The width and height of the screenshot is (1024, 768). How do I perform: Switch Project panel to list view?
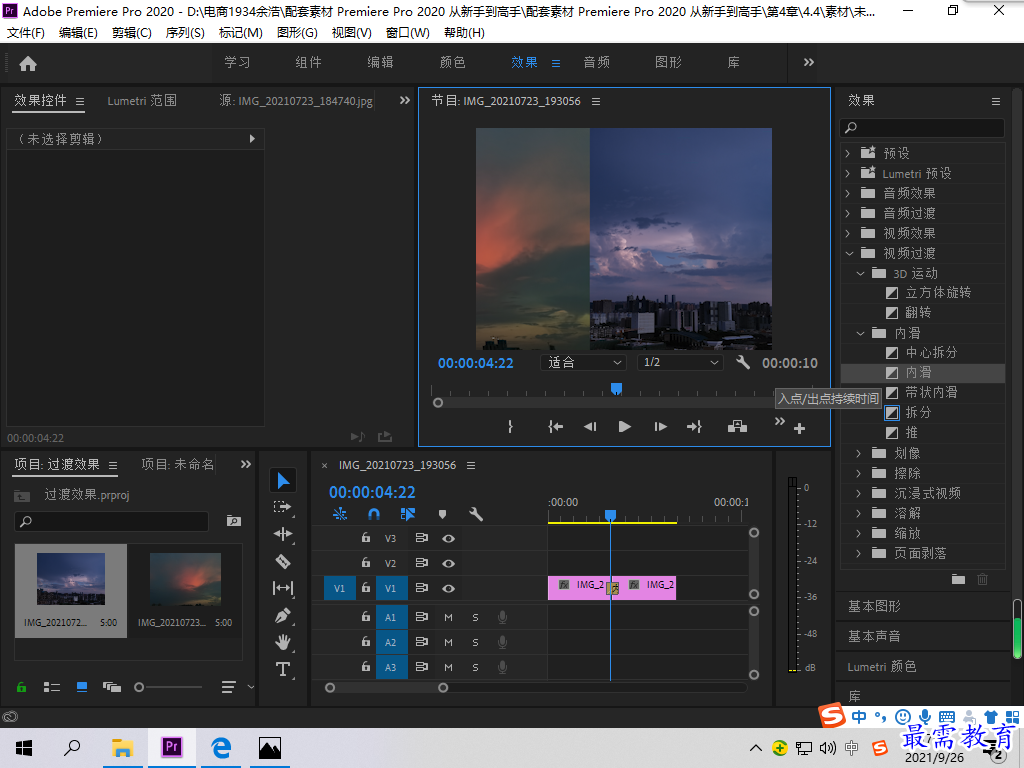pyautogui.click(x=52, y=687)
